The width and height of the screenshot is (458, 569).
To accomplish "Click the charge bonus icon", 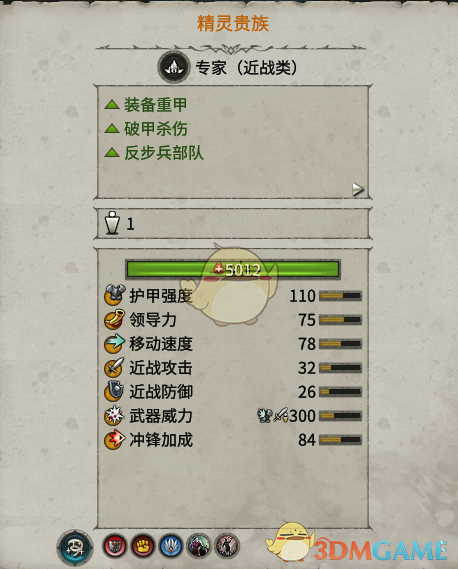I will 115,439.
